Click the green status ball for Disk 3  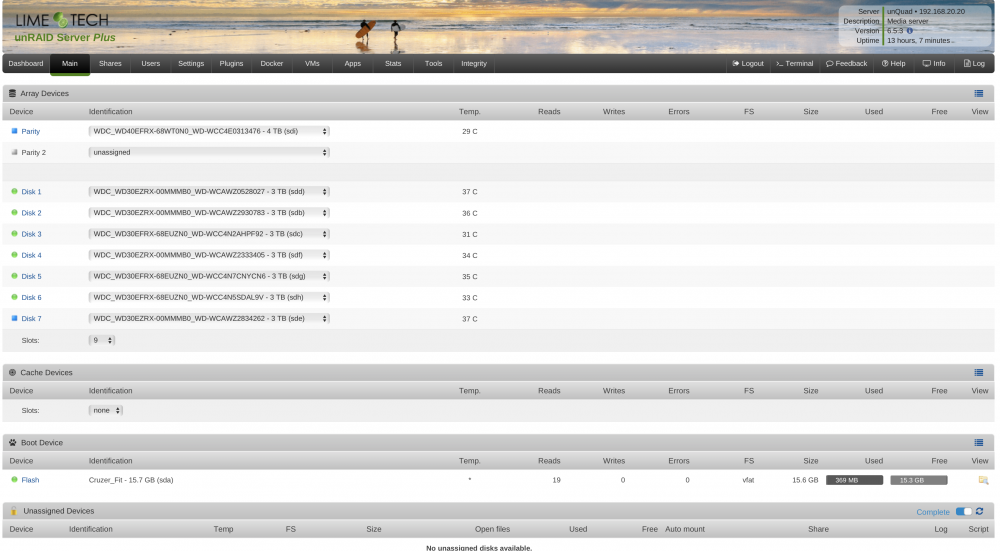[15, 233]
